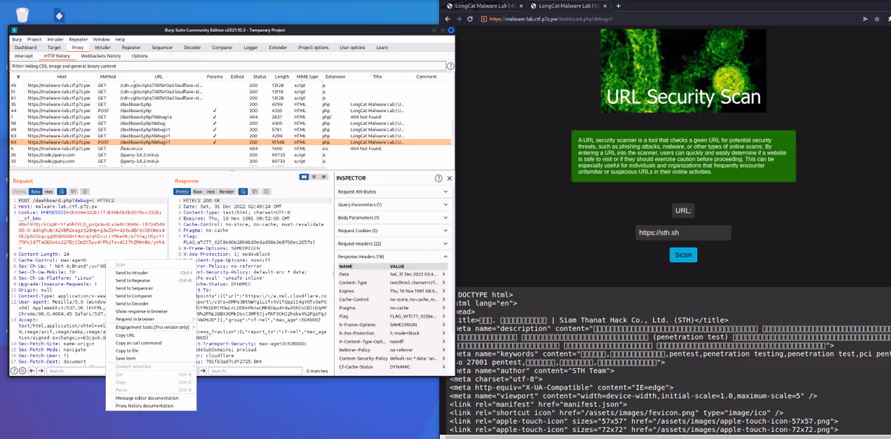The width and height of the screenshot is (891, 439).
Task: Click the filter help question mark icon
Action: (450, 66)
